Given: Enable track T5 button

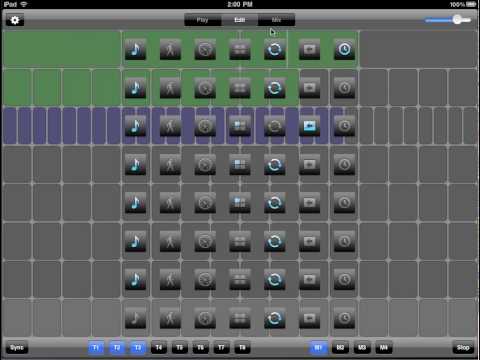Looking at the screenshot, I should tap(180, 348).
